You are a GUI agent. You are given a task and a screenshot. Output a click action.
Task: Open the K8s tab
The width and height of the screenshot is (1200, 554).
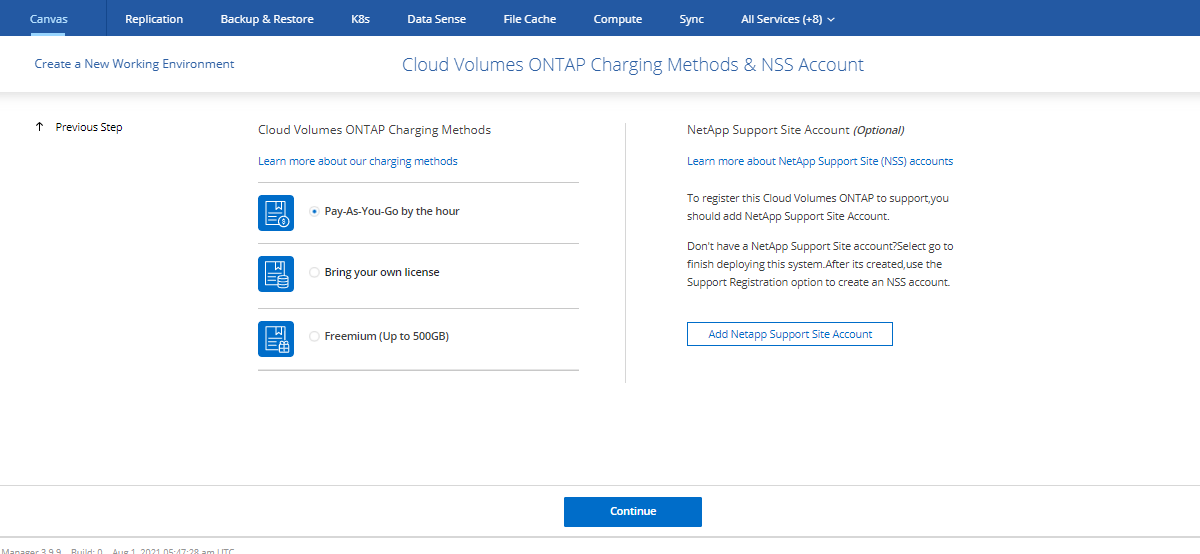click(360, 19)
